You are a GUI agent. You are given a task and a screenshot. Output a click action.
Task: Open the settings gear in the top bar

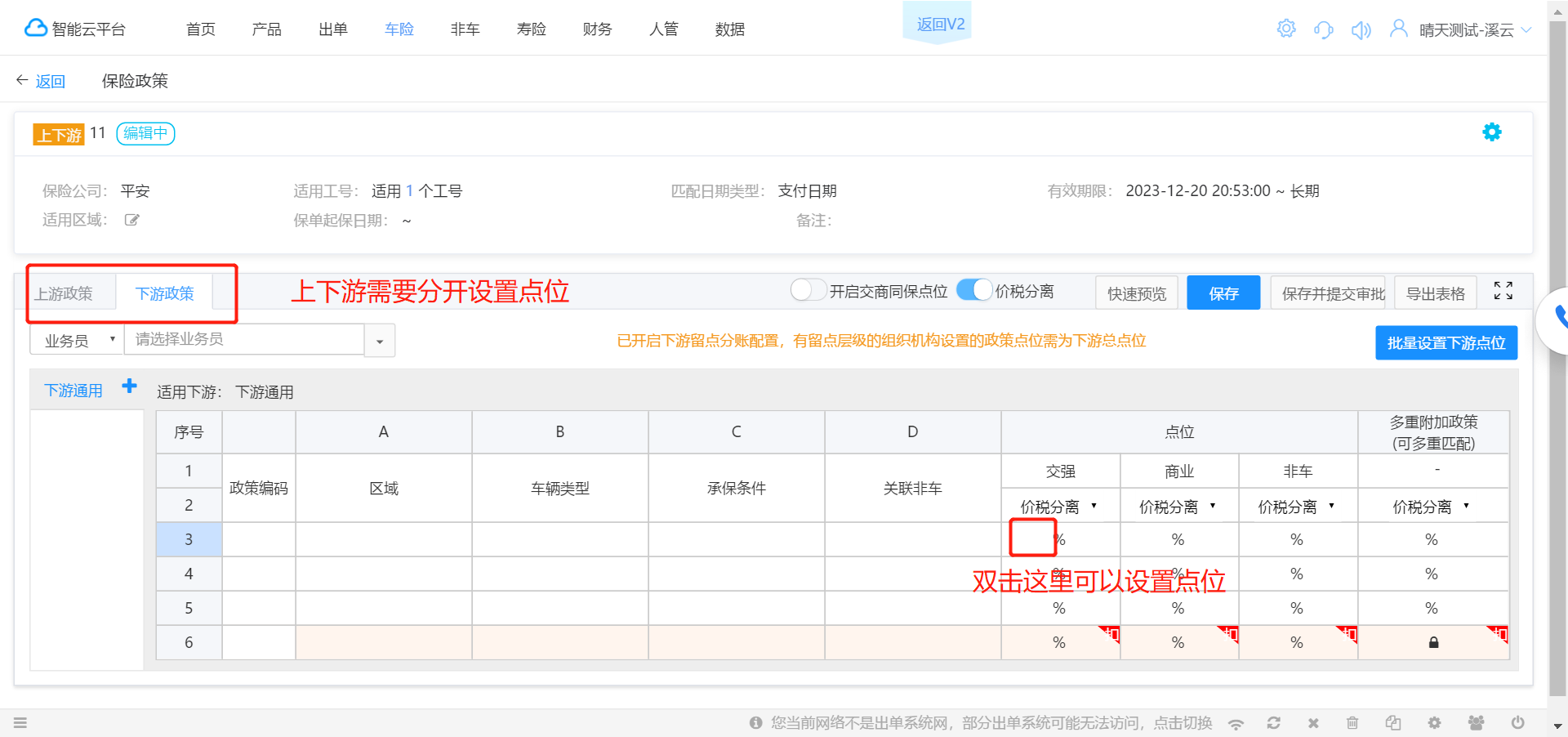pos(1286,29)
